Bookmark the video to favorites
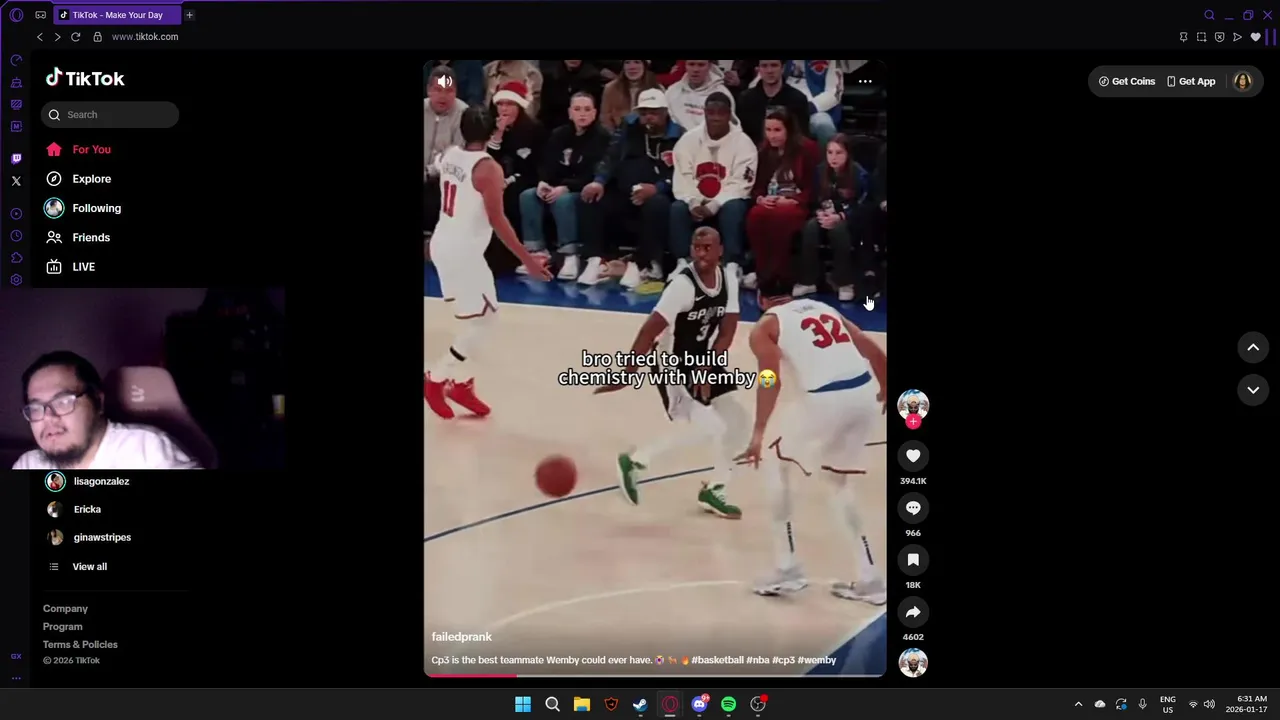Image resolution: width=1280 pixels, height=720 pixels. 913,560
